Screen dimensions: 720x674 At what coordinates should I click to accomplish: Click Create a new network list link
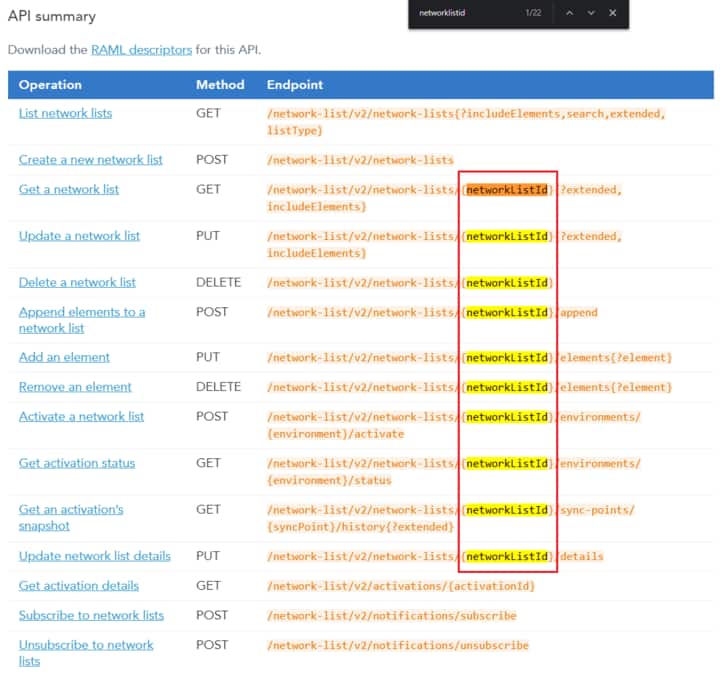click(x=90, y=160)
